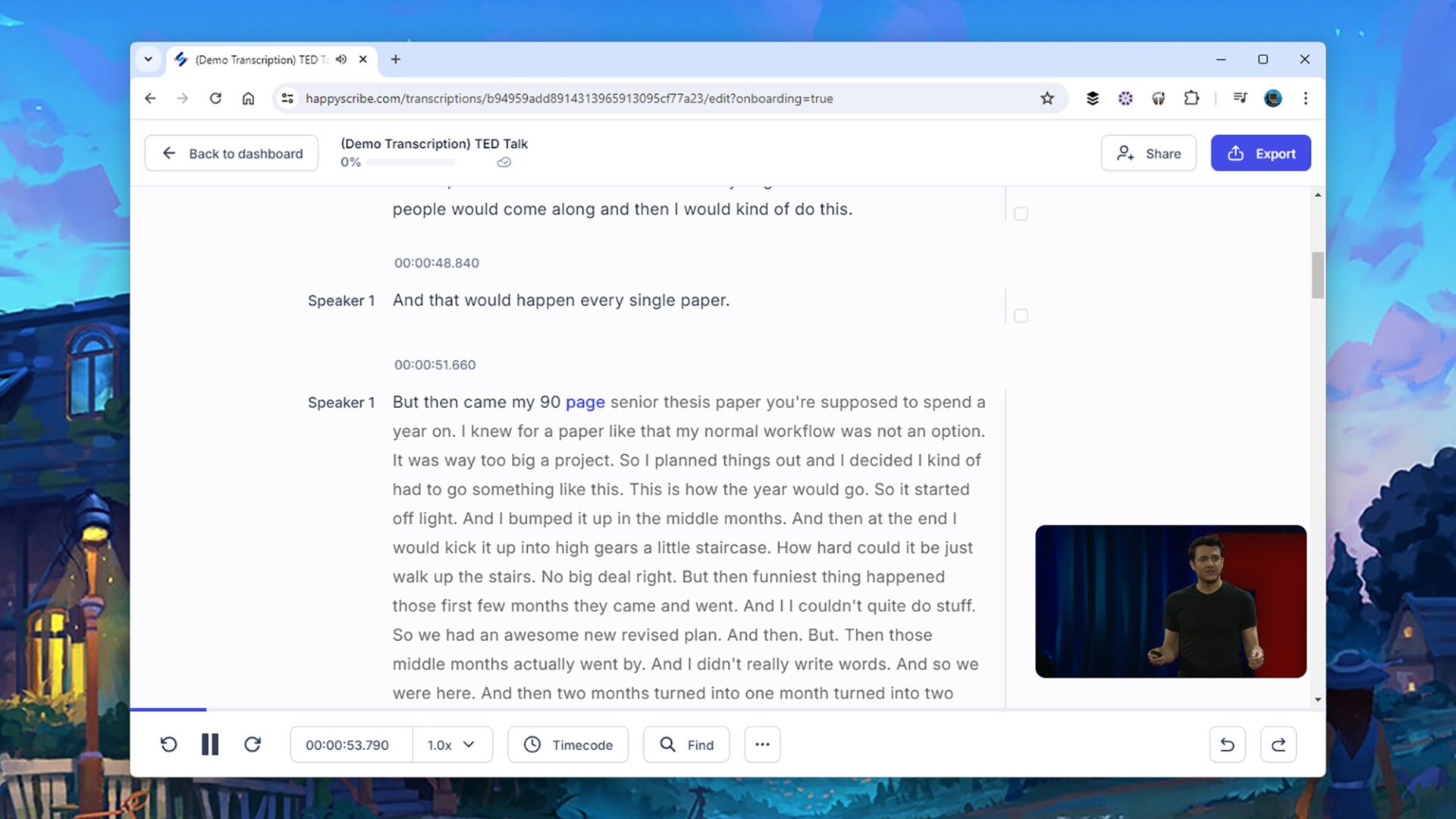The image size is (1456, 819).
Task: Open the browser extensions puzzle icon
Action: tap(1191, 99)
